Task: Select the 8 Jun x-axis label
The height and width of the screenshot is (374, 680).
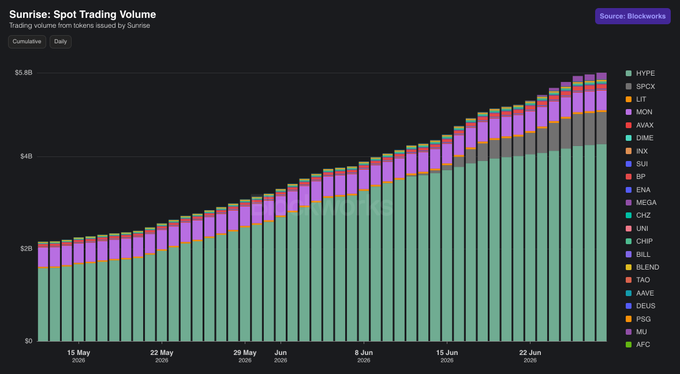Action: (364, 356)
